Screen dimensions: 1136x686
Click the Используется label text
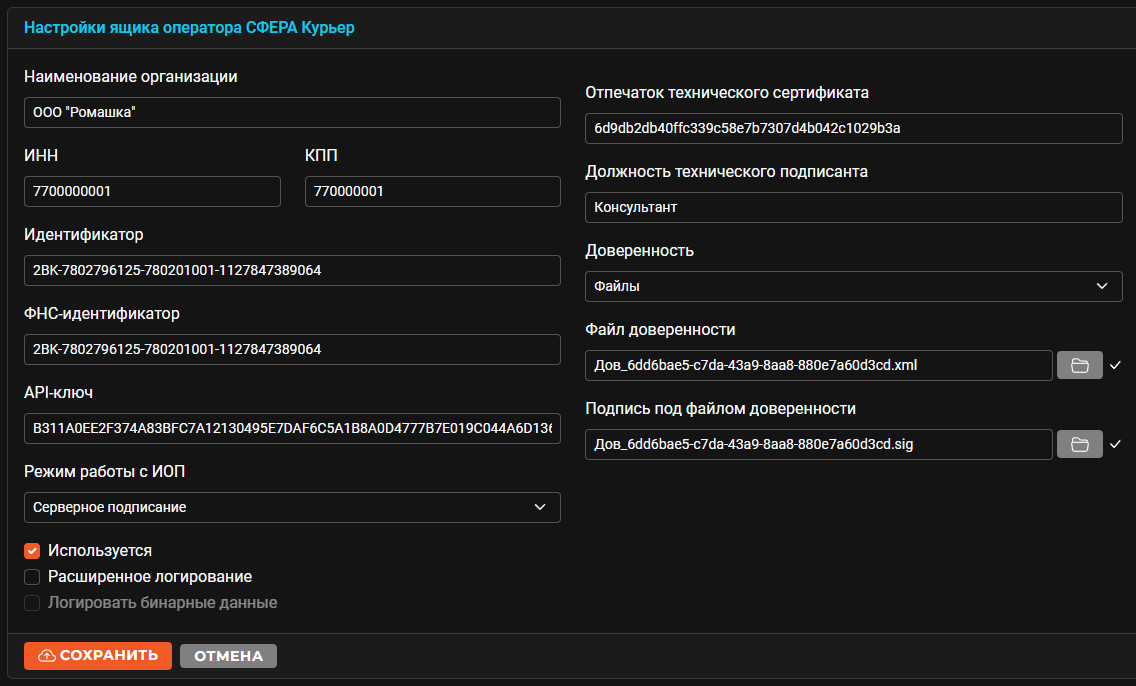point(100,551)
